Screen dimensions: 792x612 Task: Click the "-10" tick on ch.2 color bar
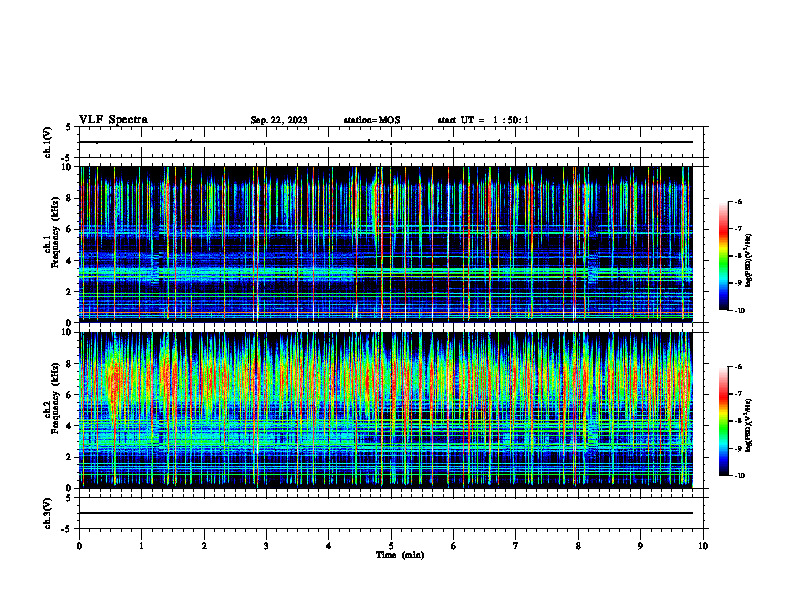pyautogui.click(x=739, y=476)
